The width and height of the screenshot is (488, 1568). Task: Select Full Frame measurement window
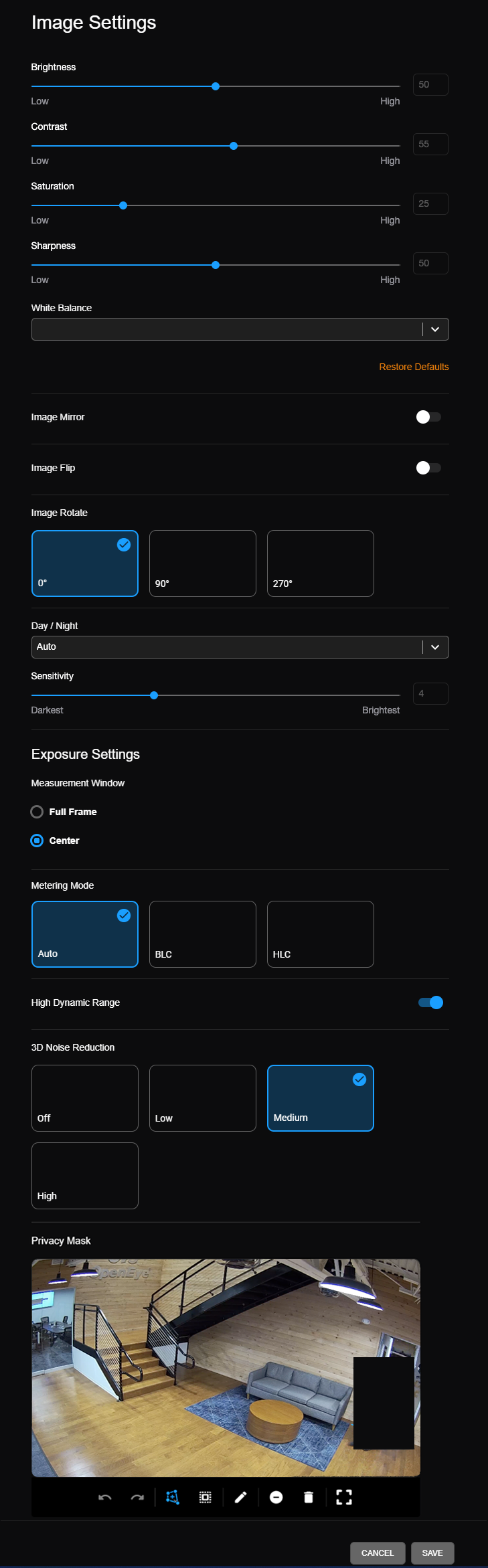(64, 812)
